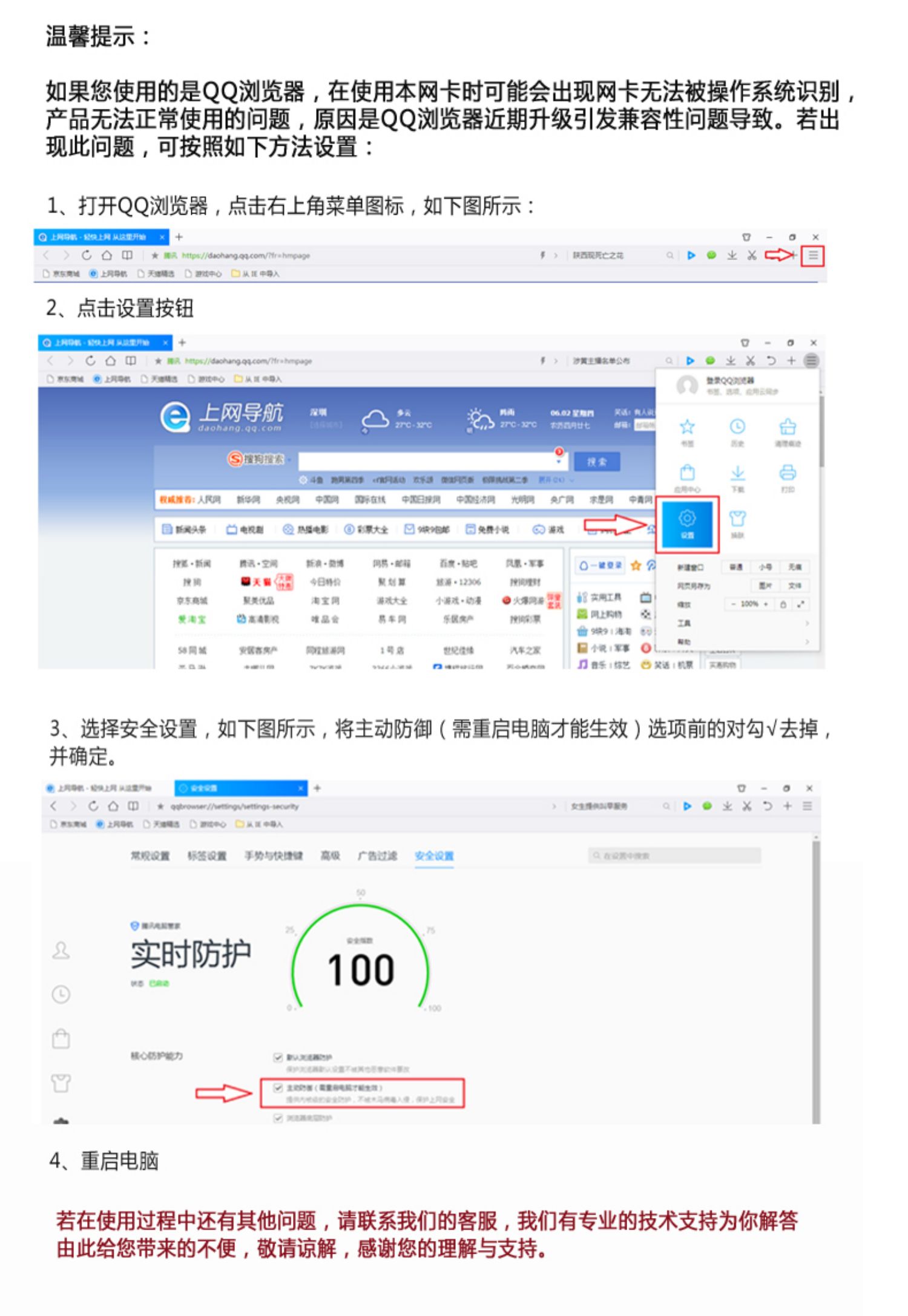Open the 新闻头条 category
Screen dimensions: 908x1316
coord(184,529)
